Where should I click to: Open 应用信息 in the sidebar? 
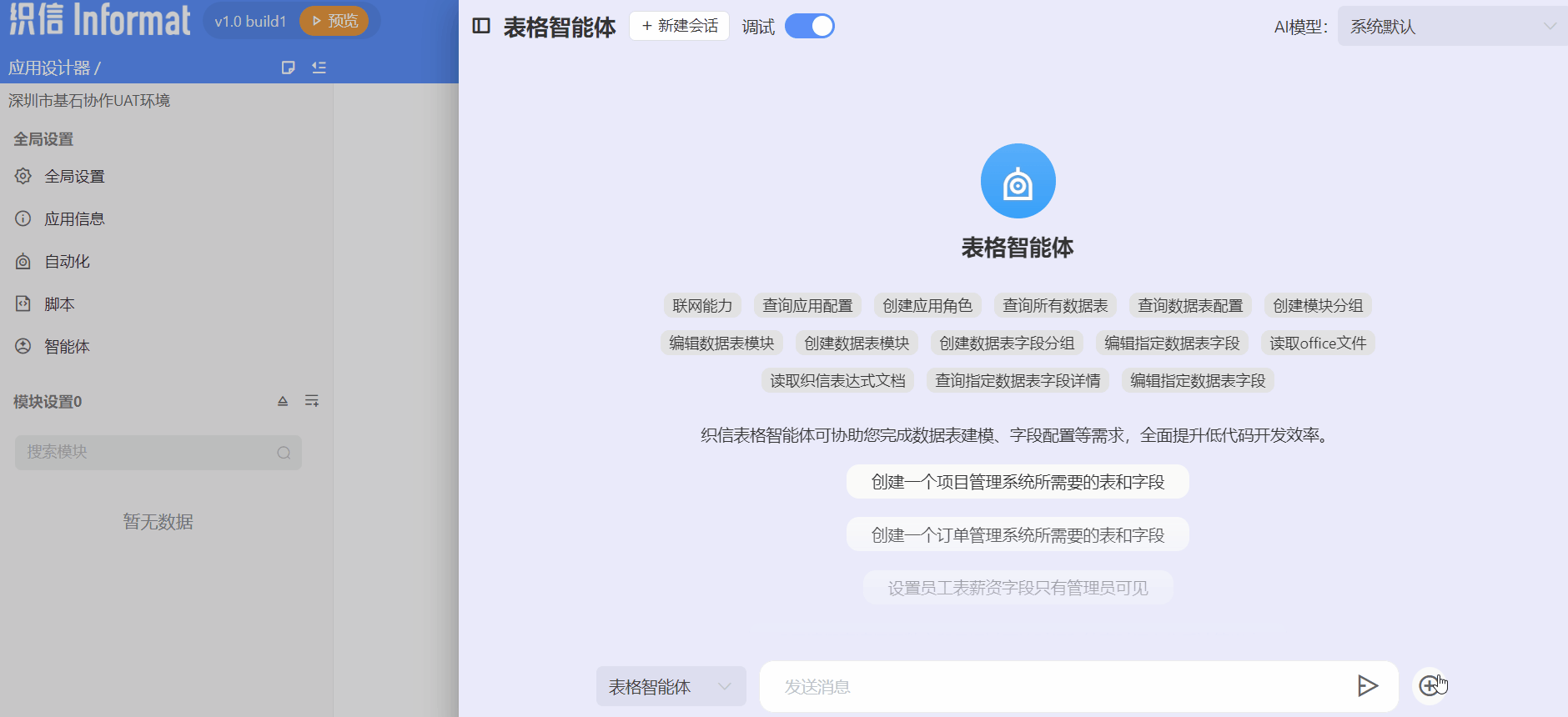60,218
